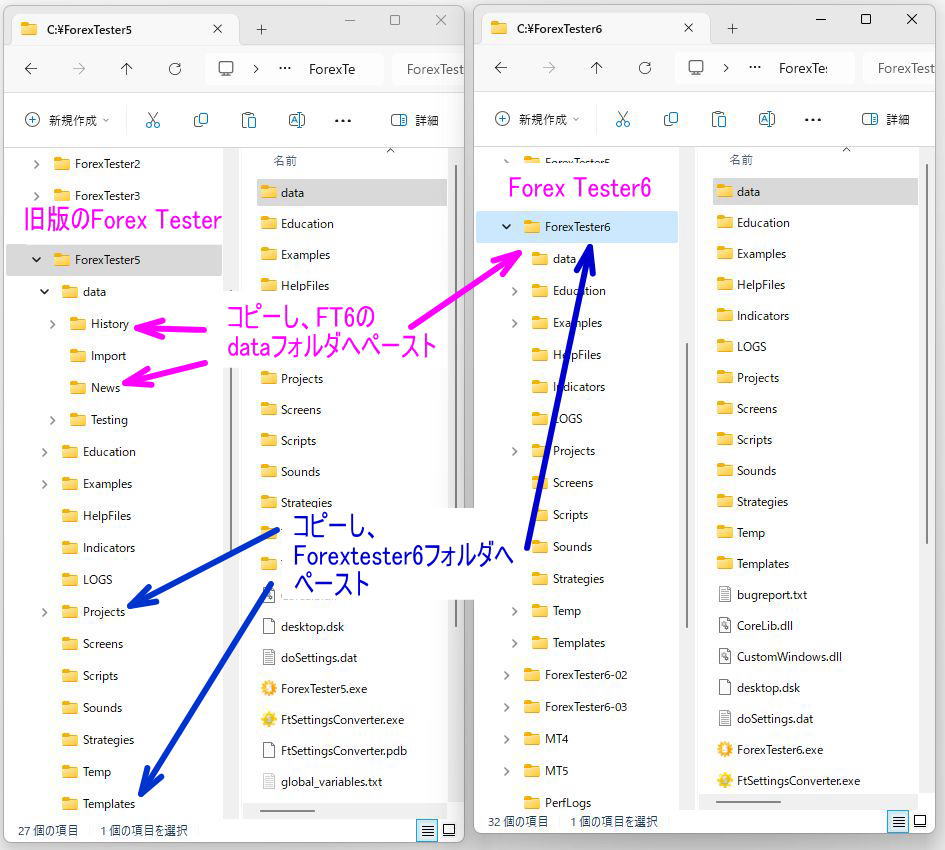
Task: Click the Cut scissors icon in left window
Action: [153, 120]
